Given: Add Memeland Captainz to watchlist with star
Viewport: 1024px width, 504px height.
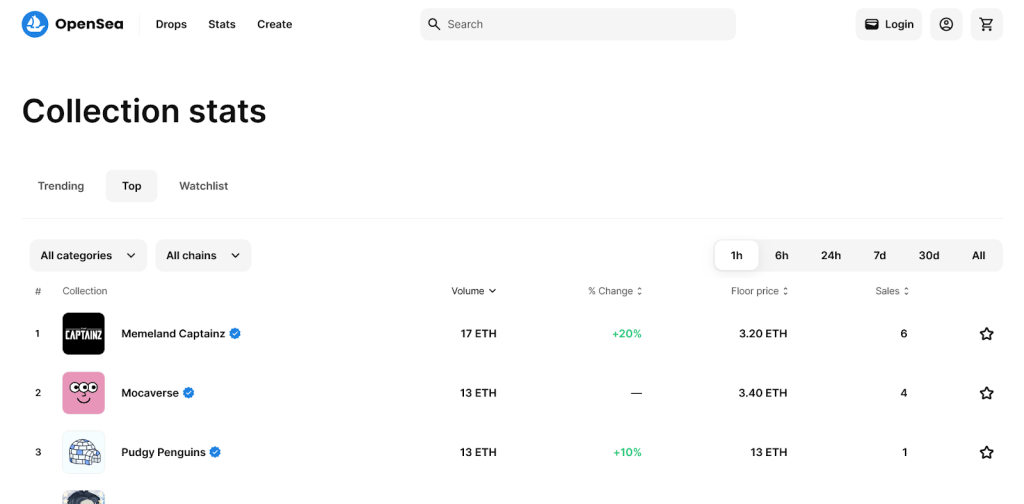Looking at the screenshot, I should tap(986, 334).
